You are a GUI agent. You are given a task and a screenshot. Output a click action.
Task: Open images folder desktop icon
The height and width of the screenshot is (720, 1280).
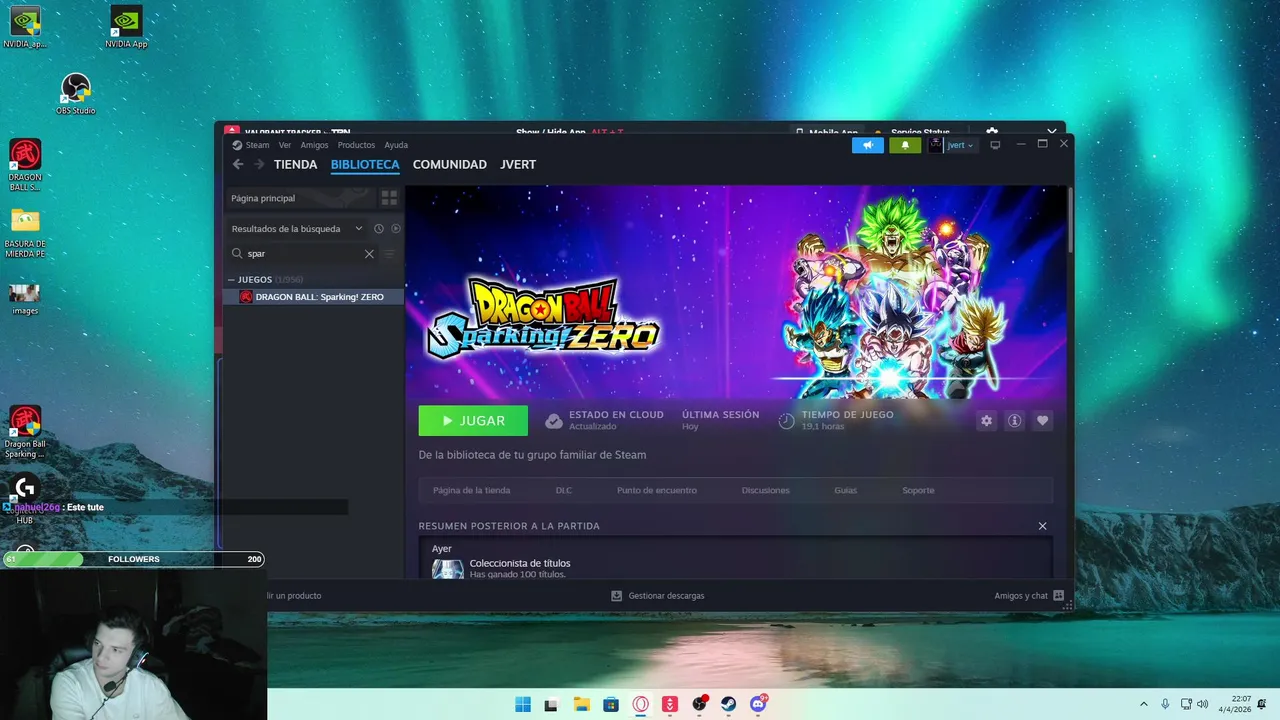[x=25, y=298]
